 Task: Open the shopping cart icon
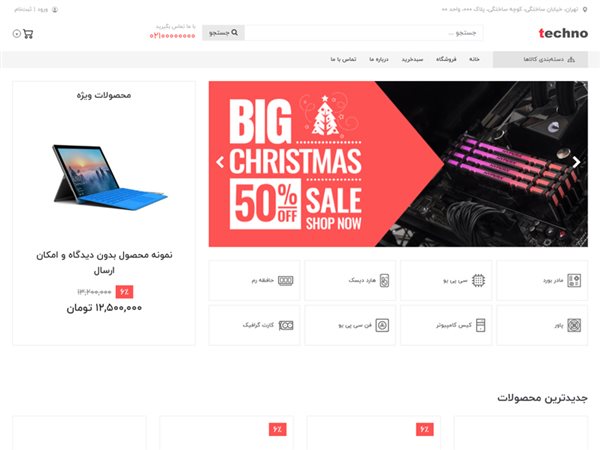pyautogui.click(x=28, y=34)
